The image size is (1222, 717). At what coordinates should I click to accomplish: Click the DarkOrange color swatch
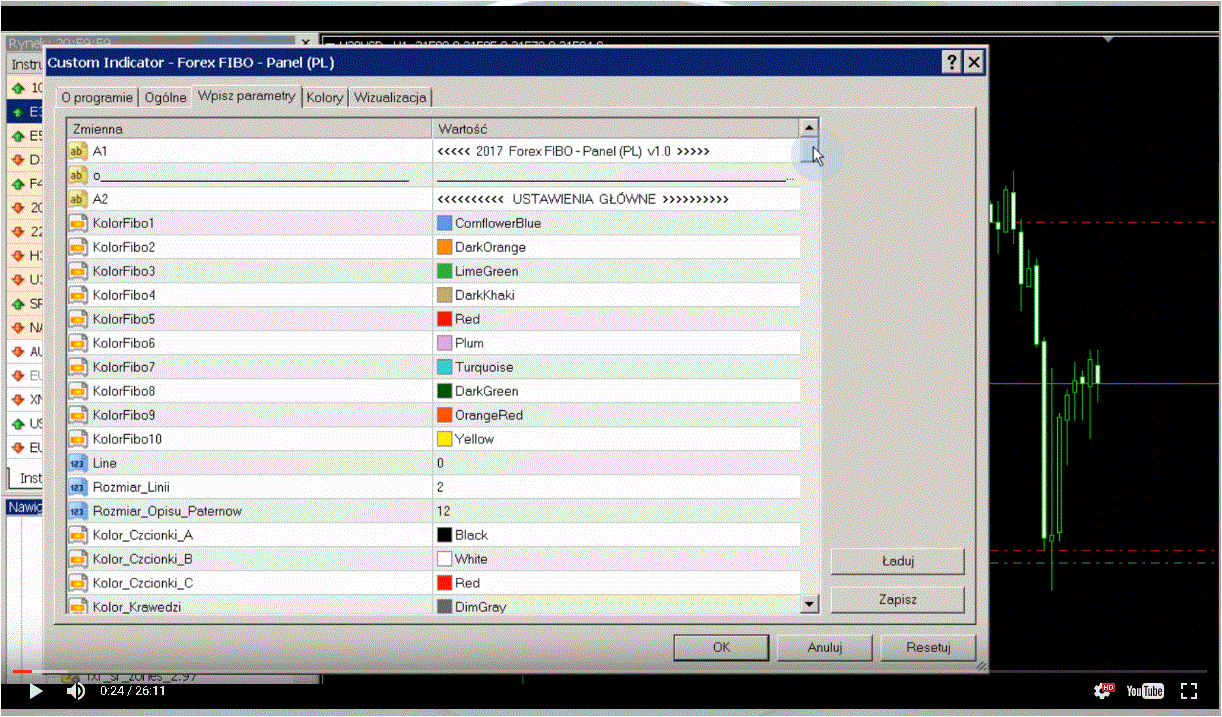[445, 247]
